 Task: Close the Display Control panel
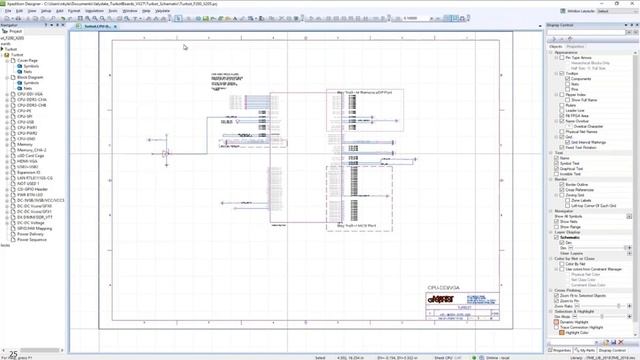[x=636, y=25]
